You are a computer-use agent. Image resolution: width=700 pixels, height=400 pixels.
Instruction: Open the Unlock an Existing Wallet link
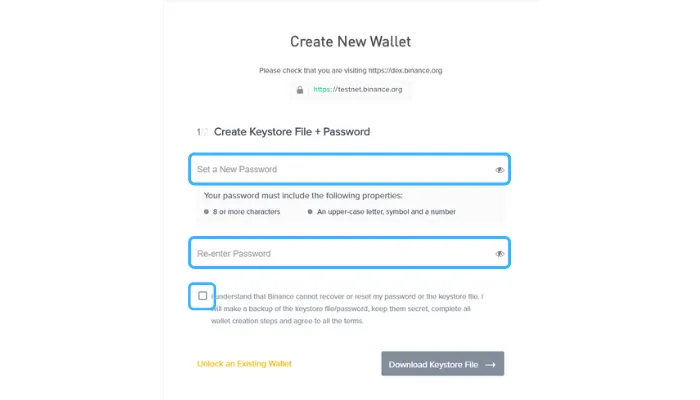click(x=244, y=364)
